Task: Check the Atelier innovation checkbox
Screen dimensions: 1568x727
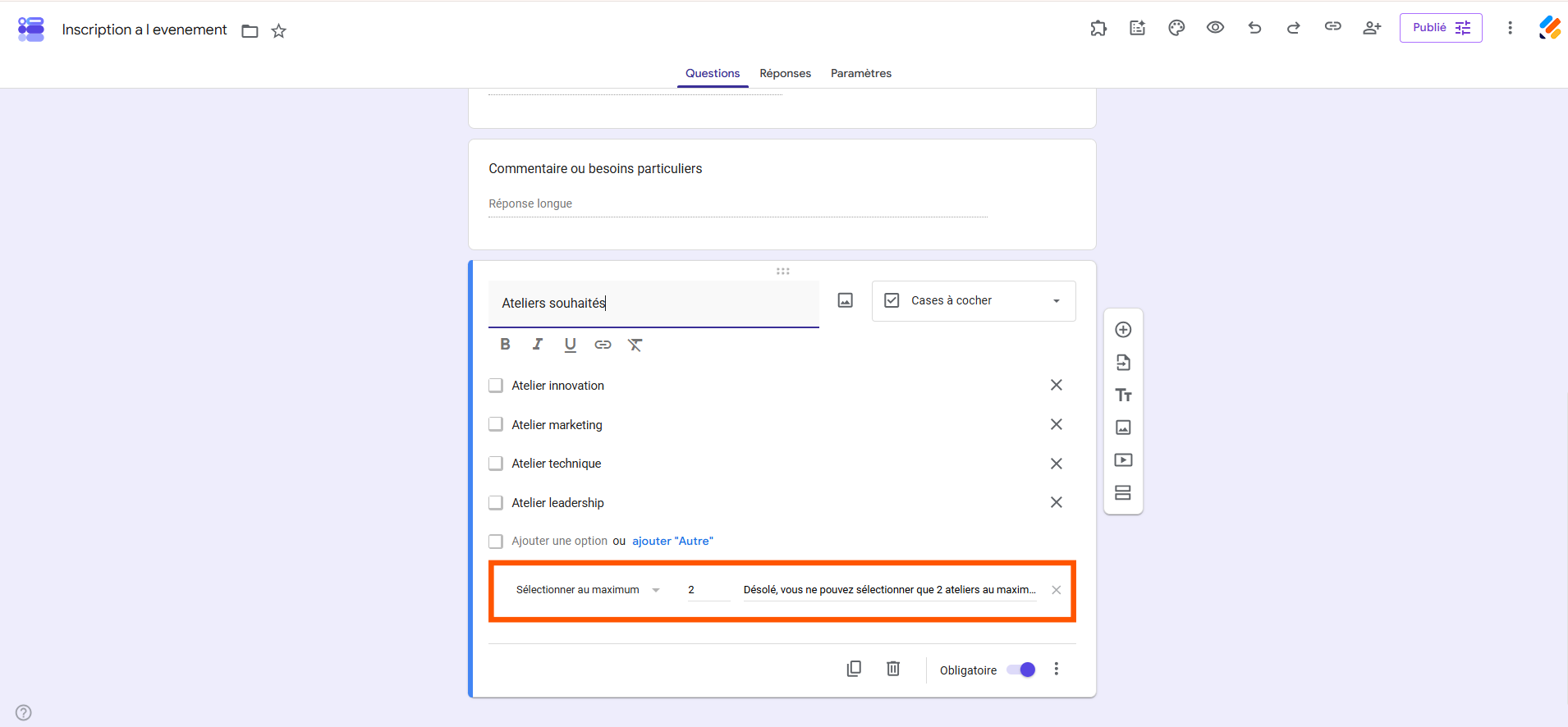Action: 496,386
